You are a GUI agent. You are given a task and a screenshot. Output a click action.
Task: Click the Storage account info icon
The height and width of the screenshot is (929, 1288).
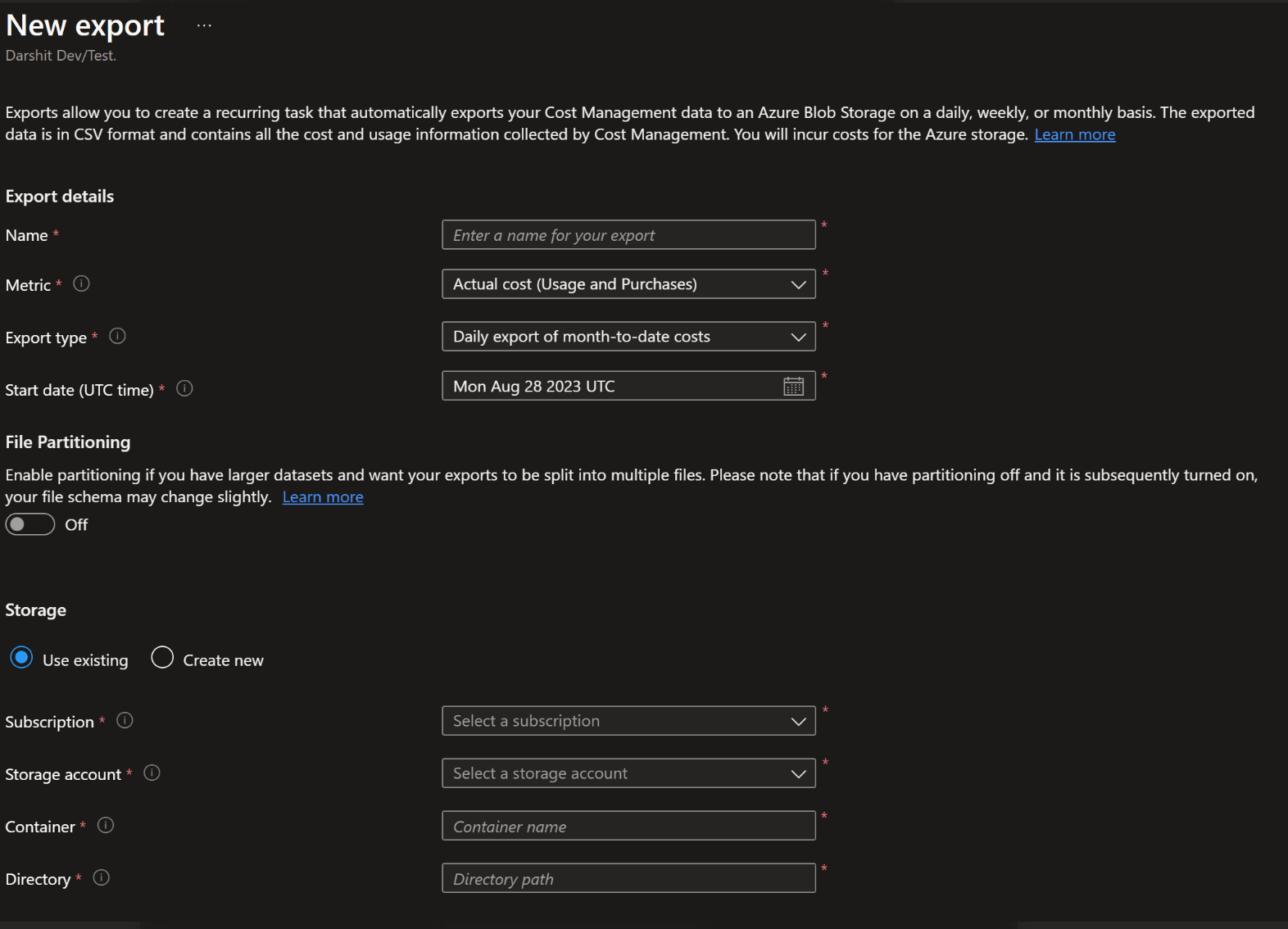tap(152, 773)
